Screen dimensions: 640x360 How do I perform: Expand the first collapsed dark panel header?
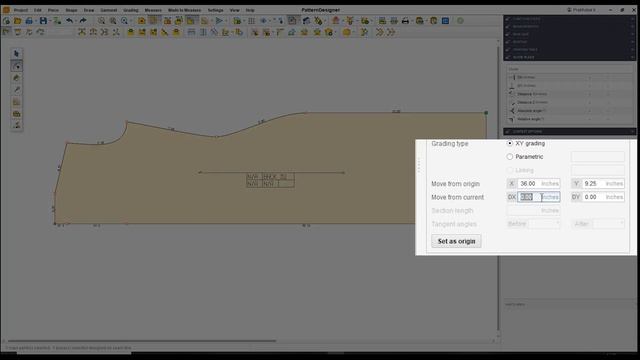(569, 19)
